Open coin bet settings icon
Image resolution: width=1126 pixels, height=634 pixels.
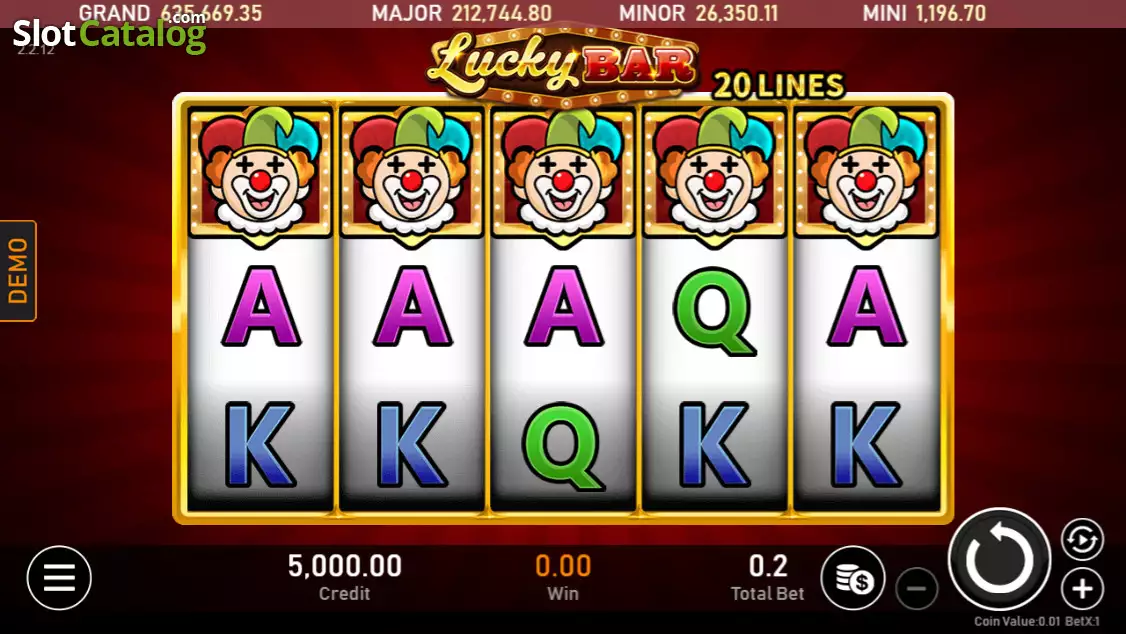click(853, 578)
